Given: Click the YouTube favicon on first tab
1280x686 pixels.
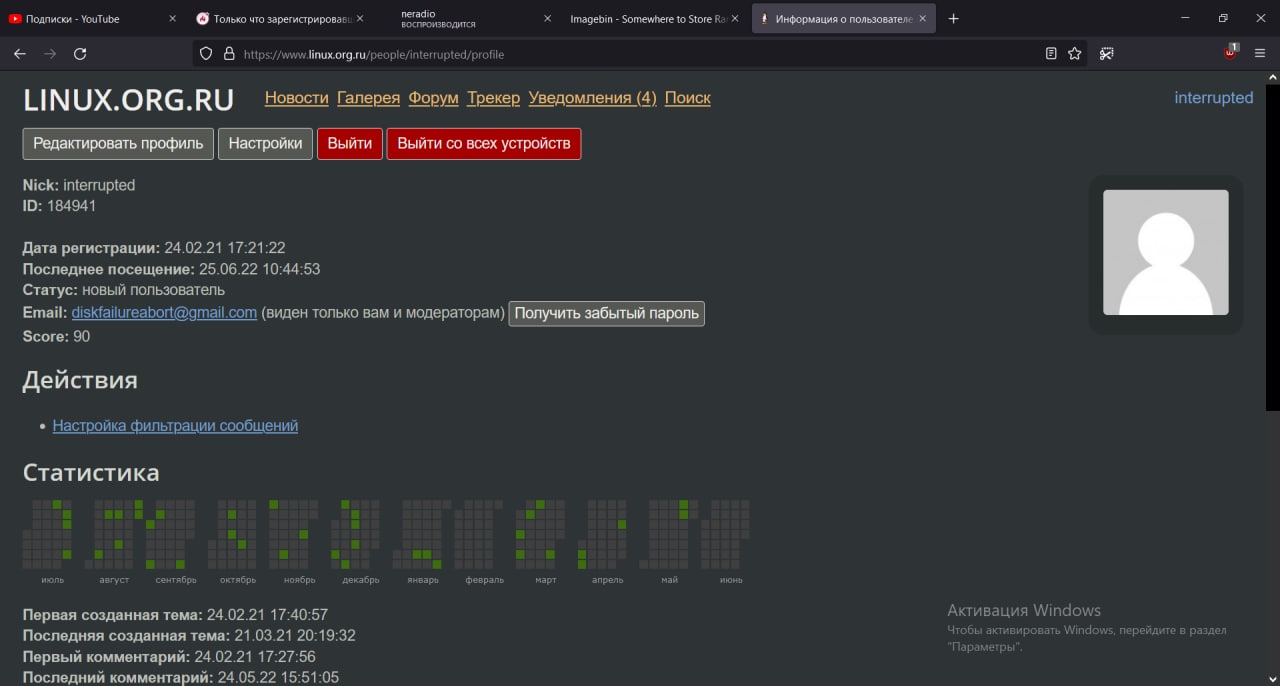Looking at the screenshot, I should pyautogui.click(x=15, y=19).
